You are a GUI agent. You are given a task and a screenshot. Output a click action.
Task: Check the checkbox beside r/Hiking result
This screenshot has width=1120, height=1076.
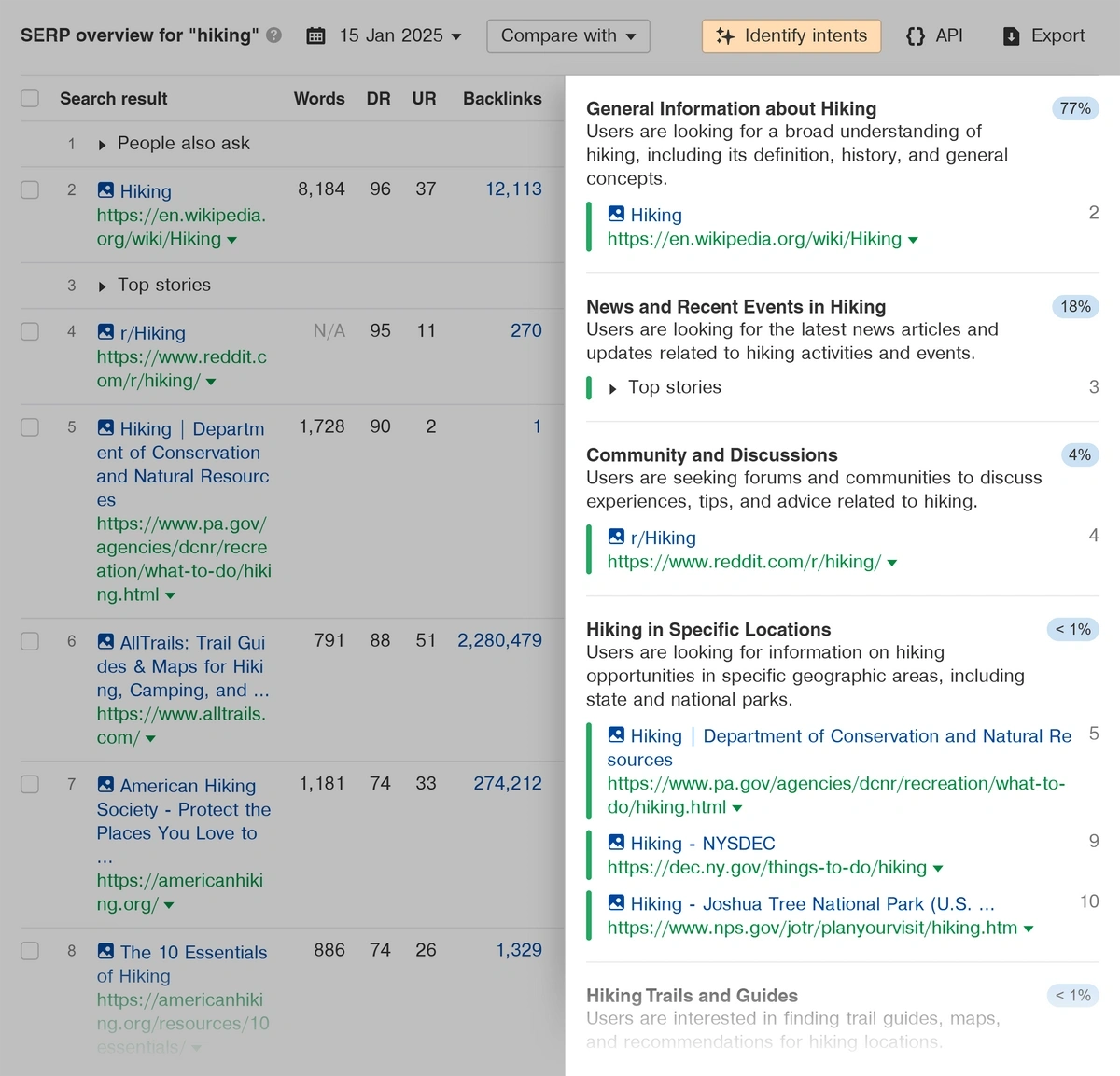29,331
